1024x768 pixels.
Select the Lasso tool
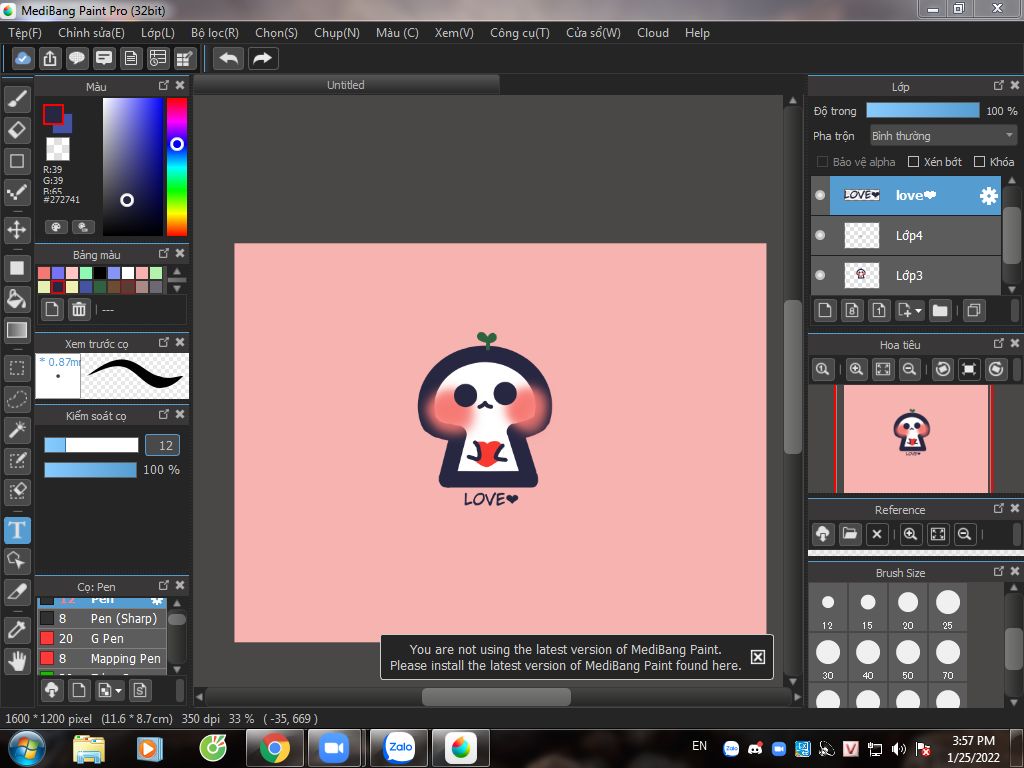tap(17, 399)
